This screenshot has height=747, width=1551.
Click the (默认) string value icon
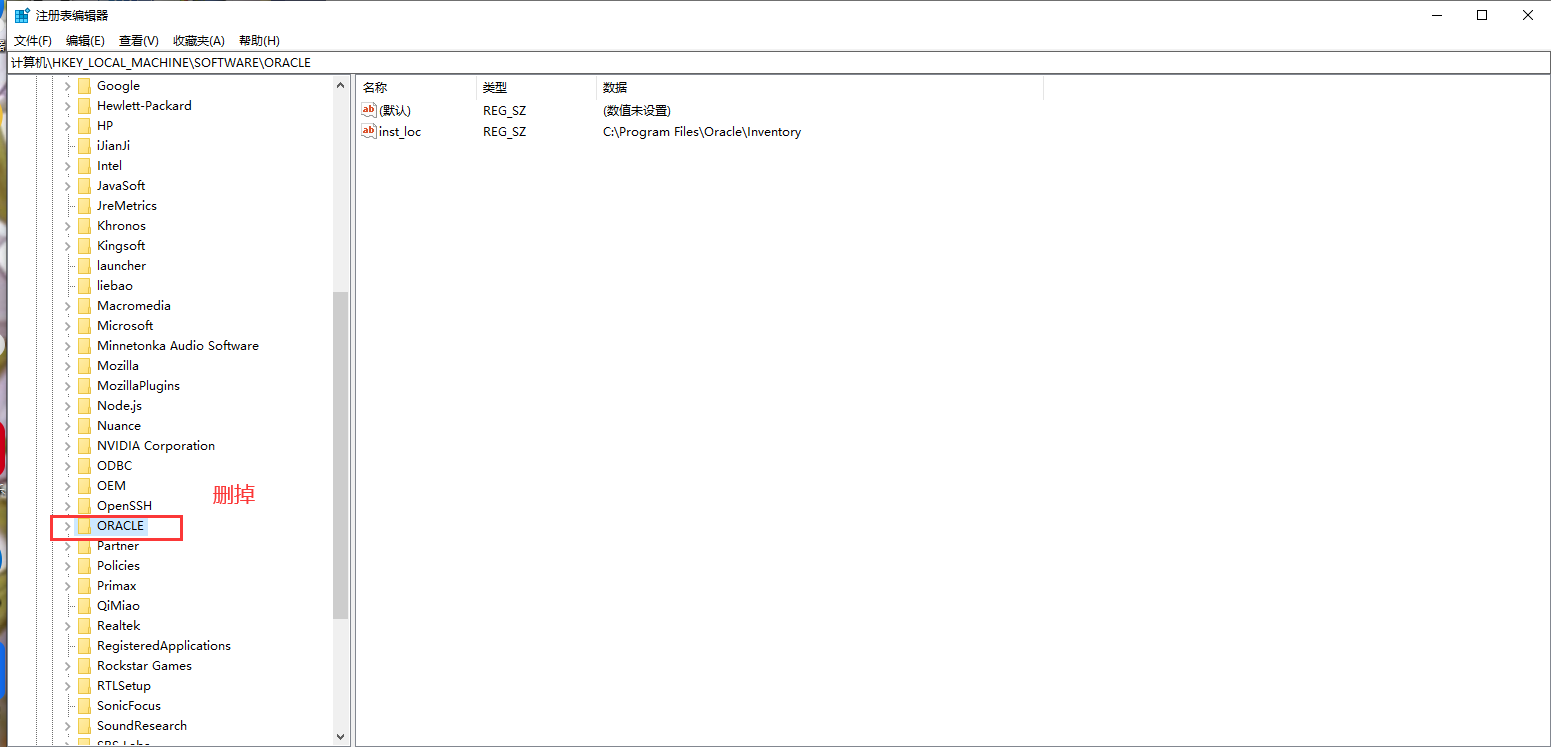[x=369, y=110]
